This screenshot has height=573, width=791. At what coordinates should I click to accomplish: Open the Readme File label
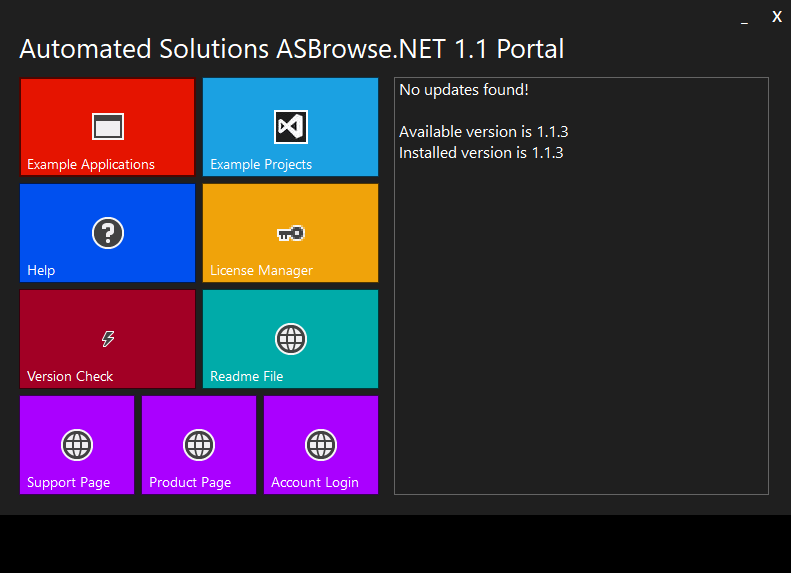point(247,376)
